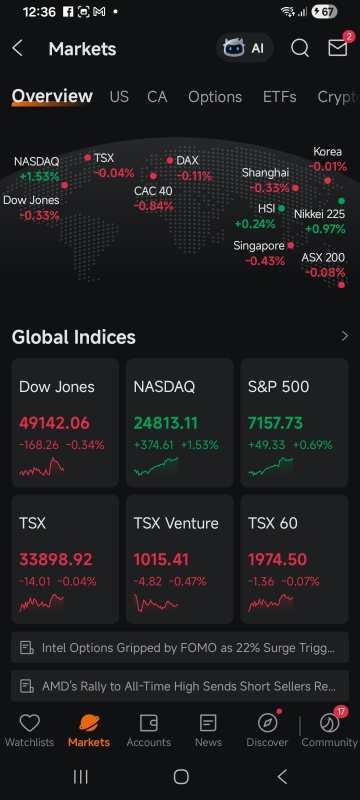Open Community icon with badge
The image size is (360, 800).
click(329, 723)
